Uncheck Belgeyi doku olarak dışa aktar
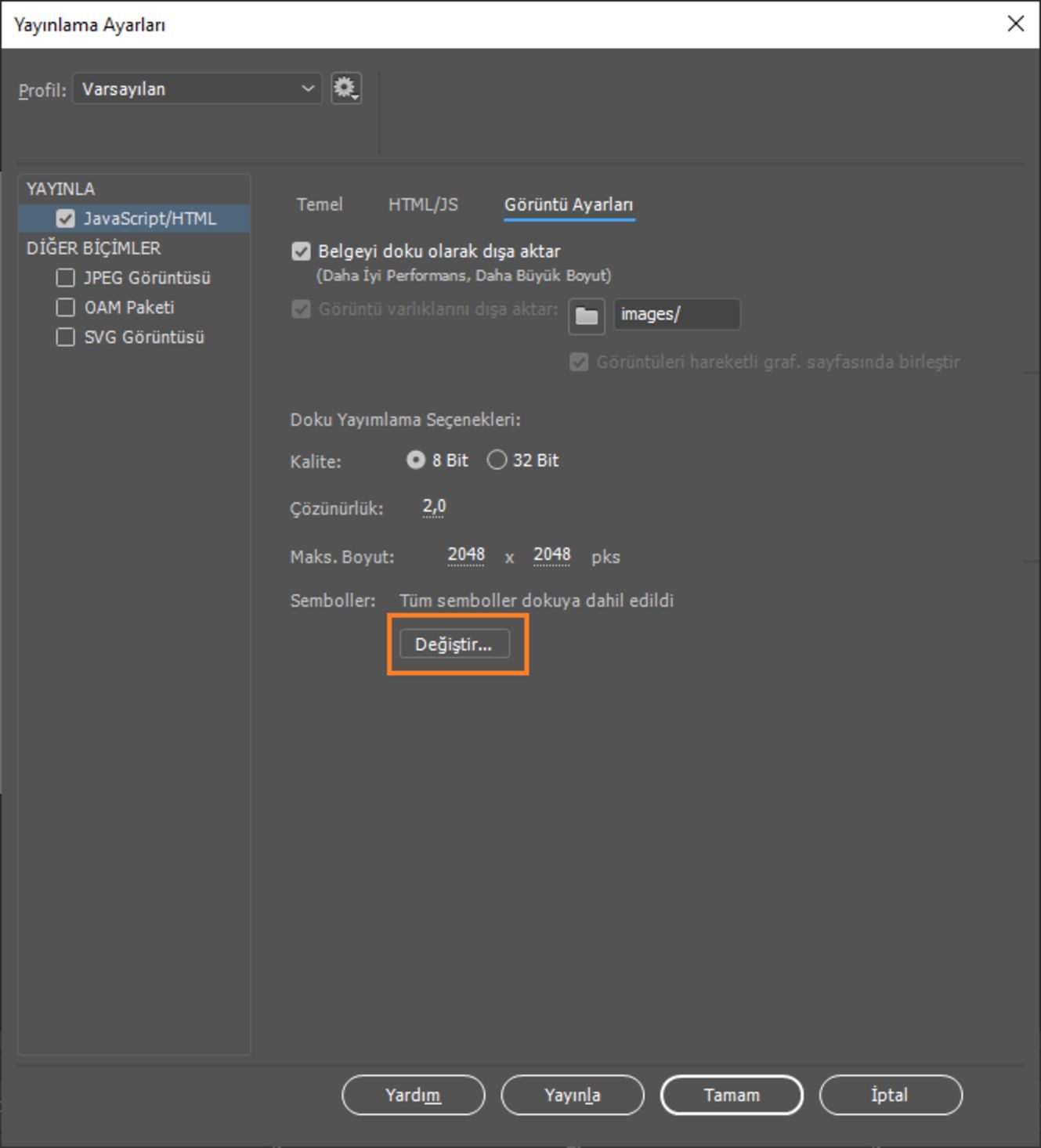This screenshot has height=1148, width=1041. point(302,251)
